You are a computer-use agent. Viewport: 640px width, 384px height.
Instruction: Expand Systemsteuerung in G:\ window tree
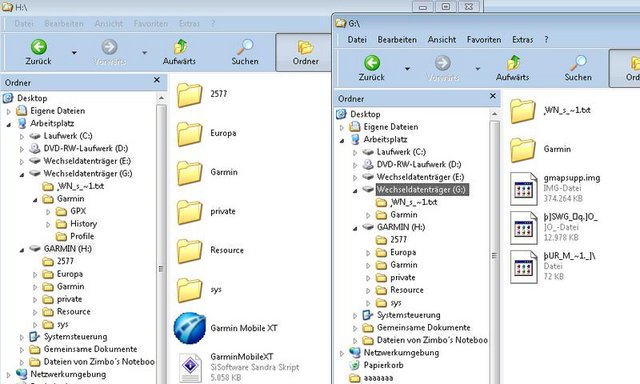[x=355, y=316]
